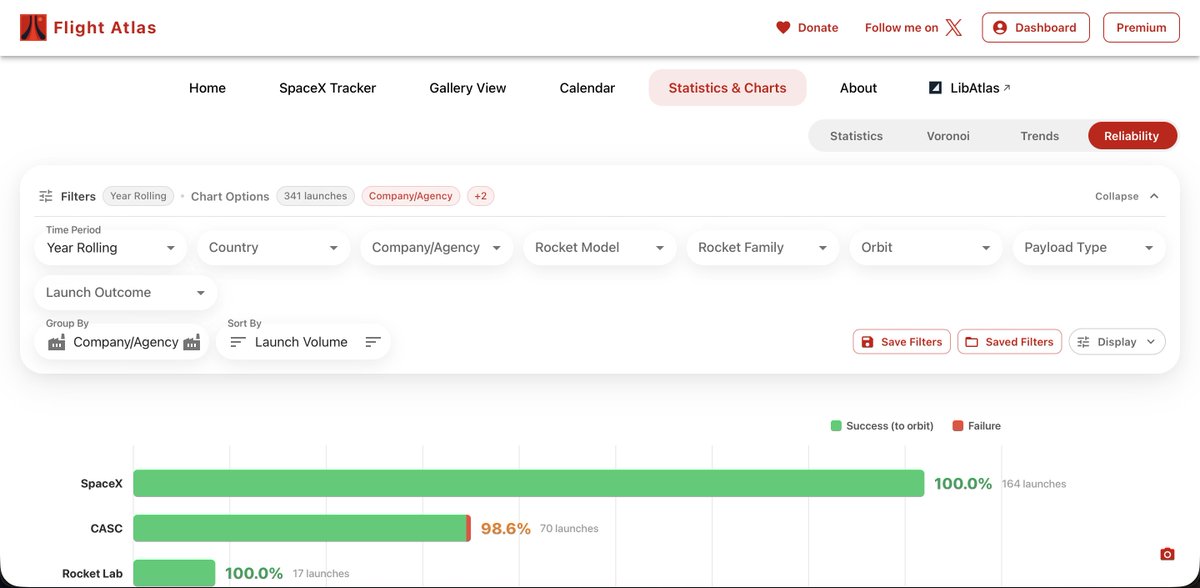
Task: Open the Saved Filters button
Action: (x=1010, y=342)
